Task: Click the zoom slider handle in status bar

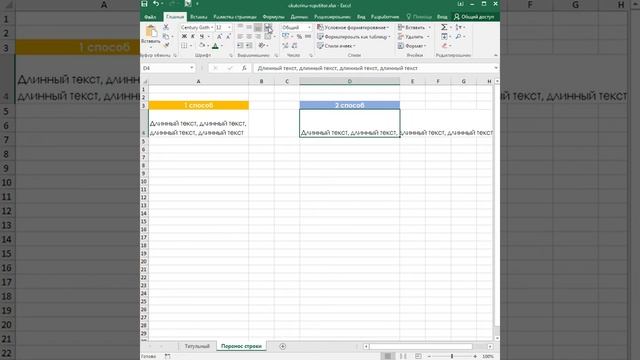Action: (x=452, y=356)
